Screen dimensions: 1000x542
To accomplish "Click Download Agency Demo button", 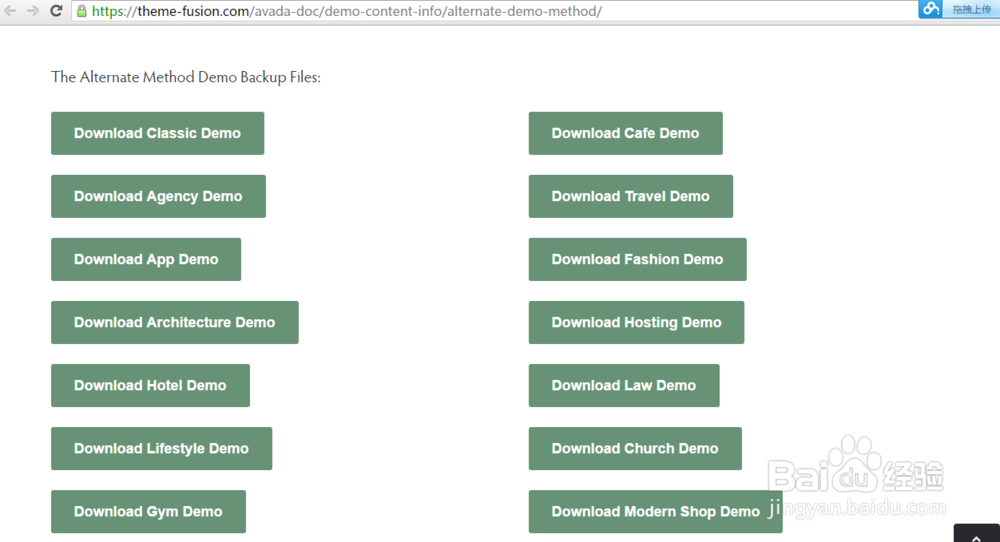I will (x=158, y=196).
